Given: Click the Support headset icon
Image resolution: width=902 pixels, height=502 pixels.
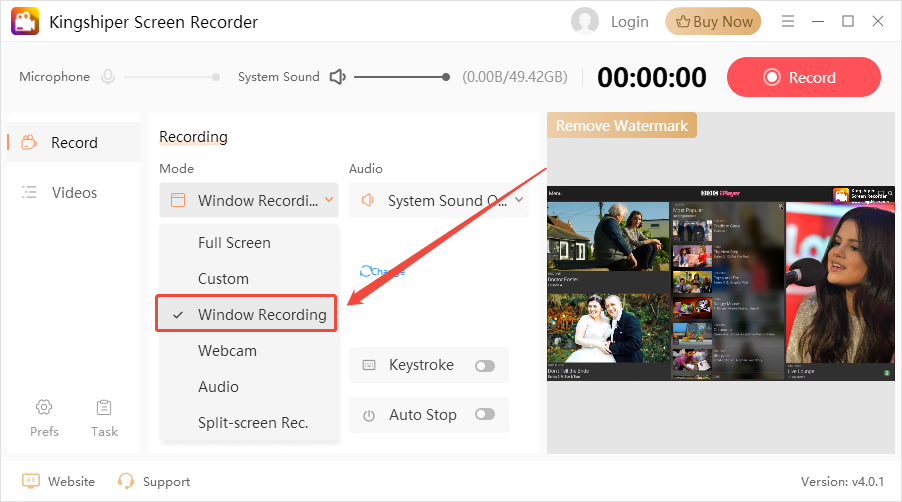Looking at the screenshot, I should tap(125, 481).
